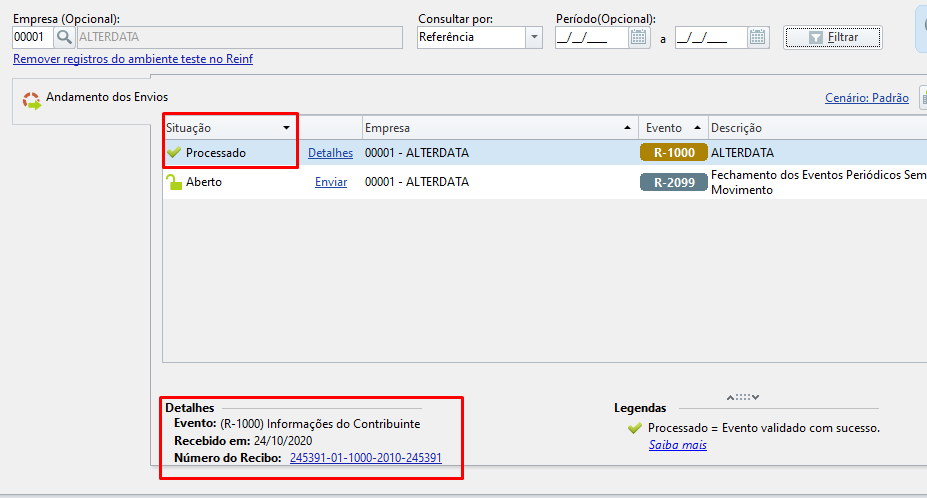
Task: Click the Situação column header
Action: click(229, 128)
